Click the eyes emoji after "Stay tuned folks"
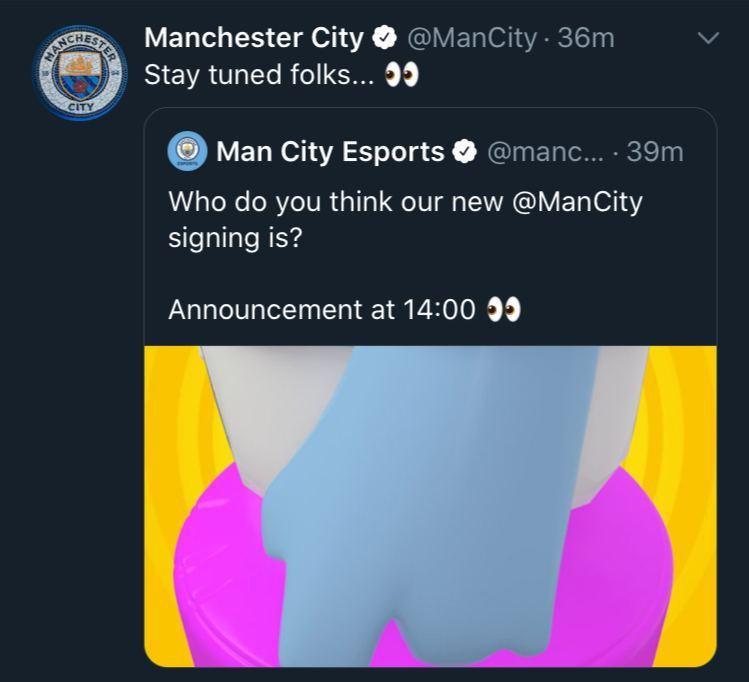This screenshot has width=749, height=682. point(402,77)
